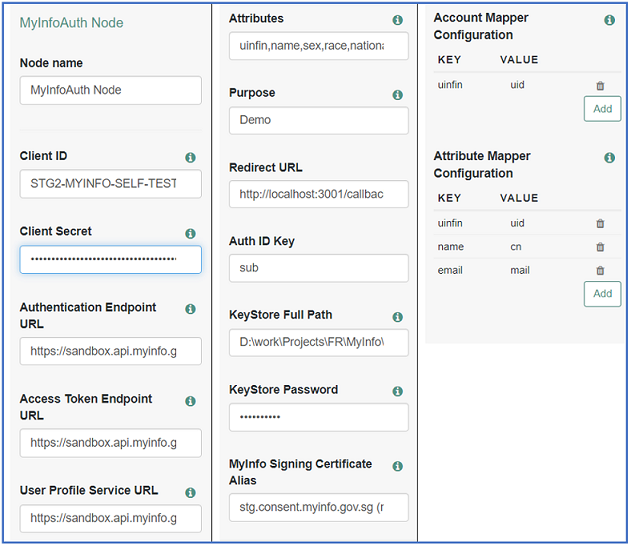631x546 pixels.
Task: Click Add button in Attribute Mapper Configuration
Action: pos(602,293)
